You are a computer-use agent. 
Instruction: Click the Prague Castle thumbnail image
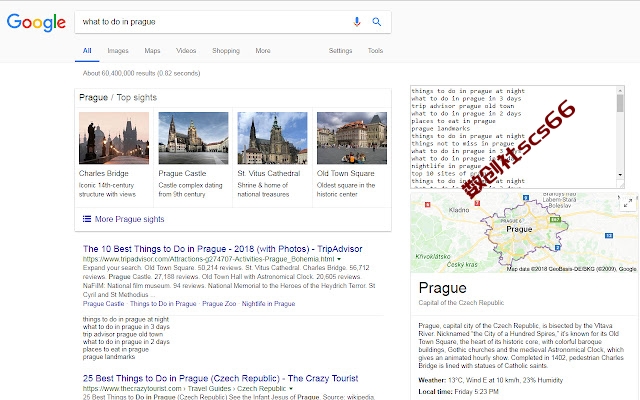193,138
